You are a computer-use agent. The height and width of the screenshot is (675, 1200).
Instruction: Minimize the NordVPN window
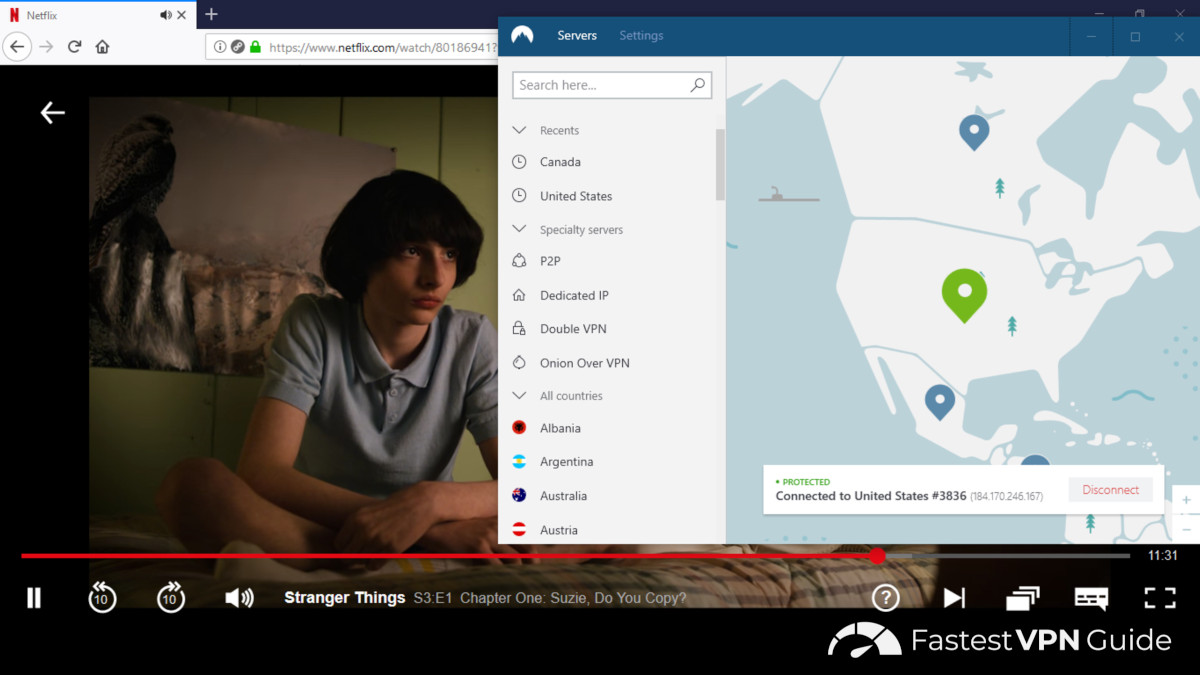coord(1091,37)
